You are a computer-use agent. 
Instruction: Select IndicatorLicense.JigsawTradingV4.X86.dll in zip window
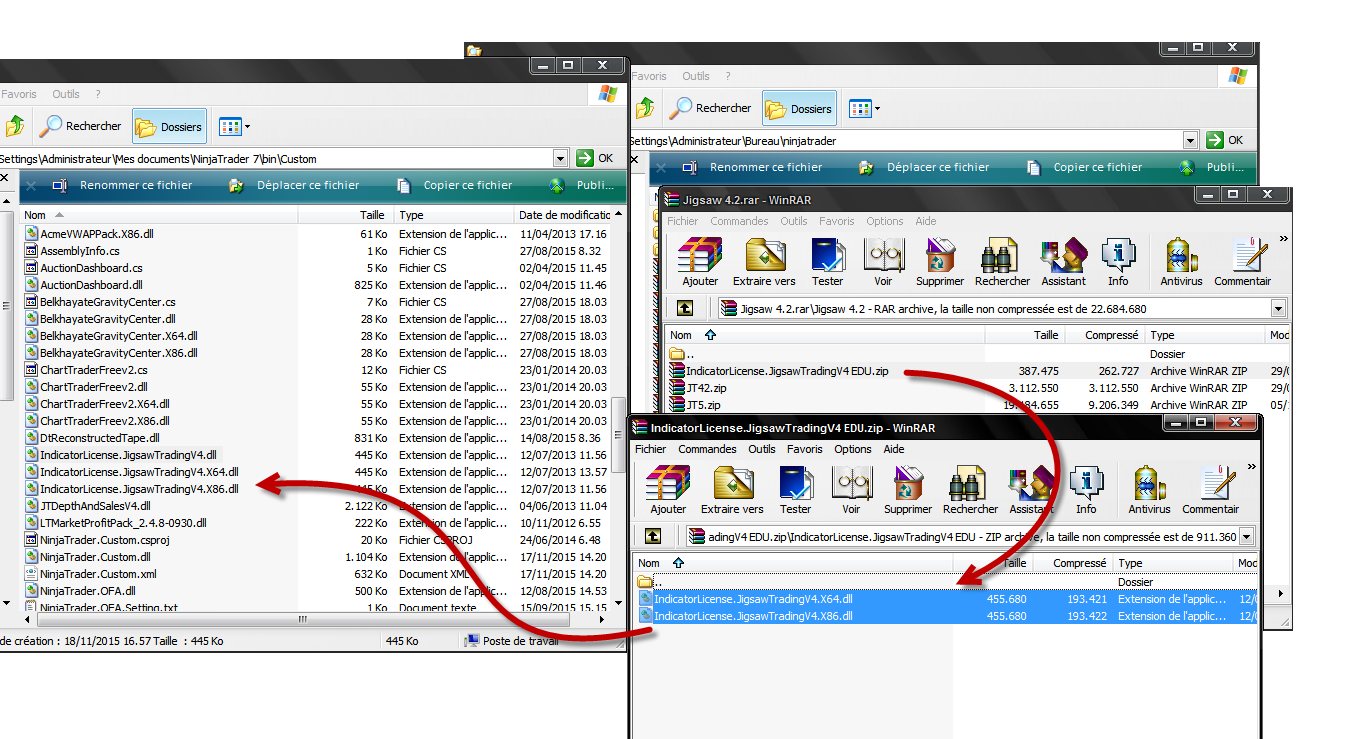coord(944,616)
